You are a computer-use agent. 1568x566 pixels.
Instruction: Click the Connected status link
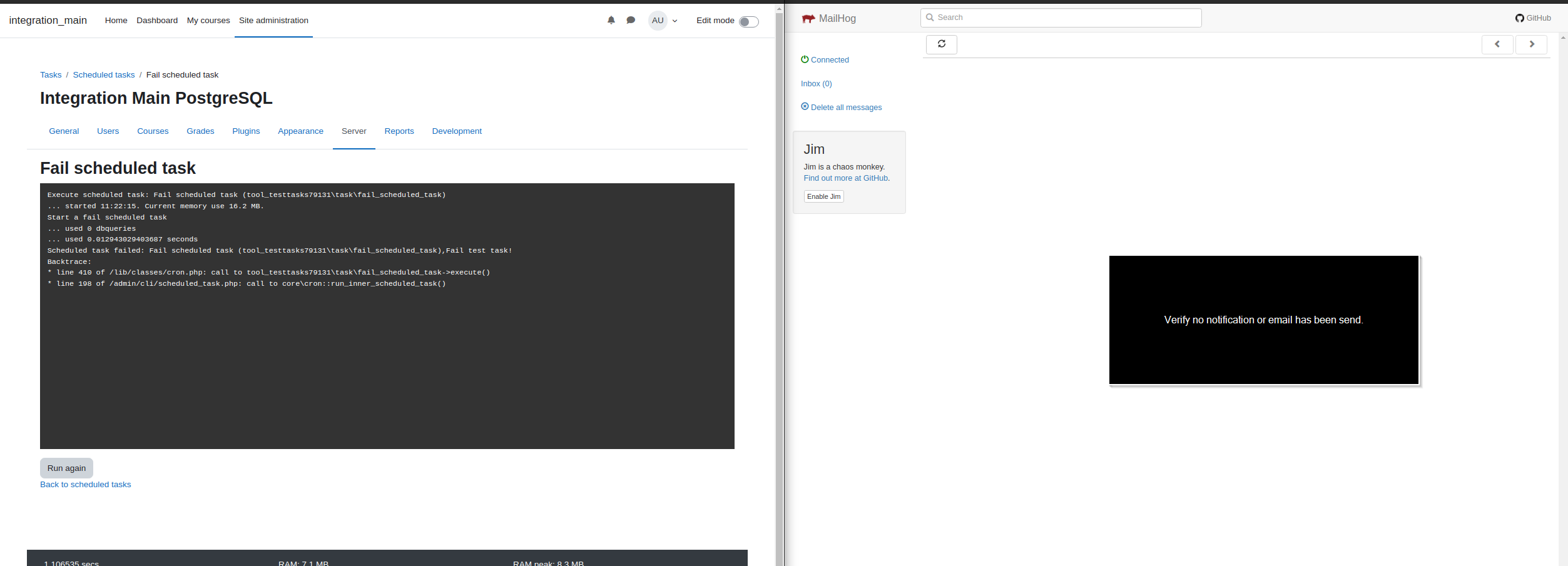tap(830, 60)
